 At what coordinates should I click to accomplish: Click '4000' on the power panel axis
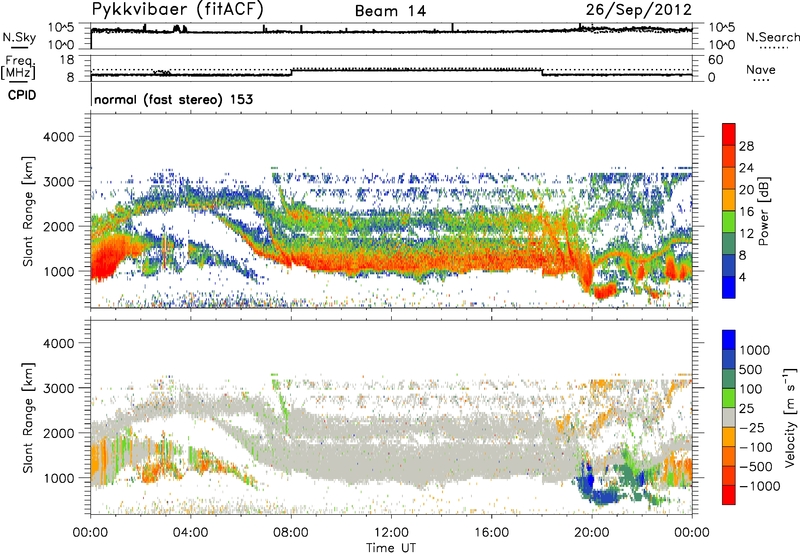(59, 137)
